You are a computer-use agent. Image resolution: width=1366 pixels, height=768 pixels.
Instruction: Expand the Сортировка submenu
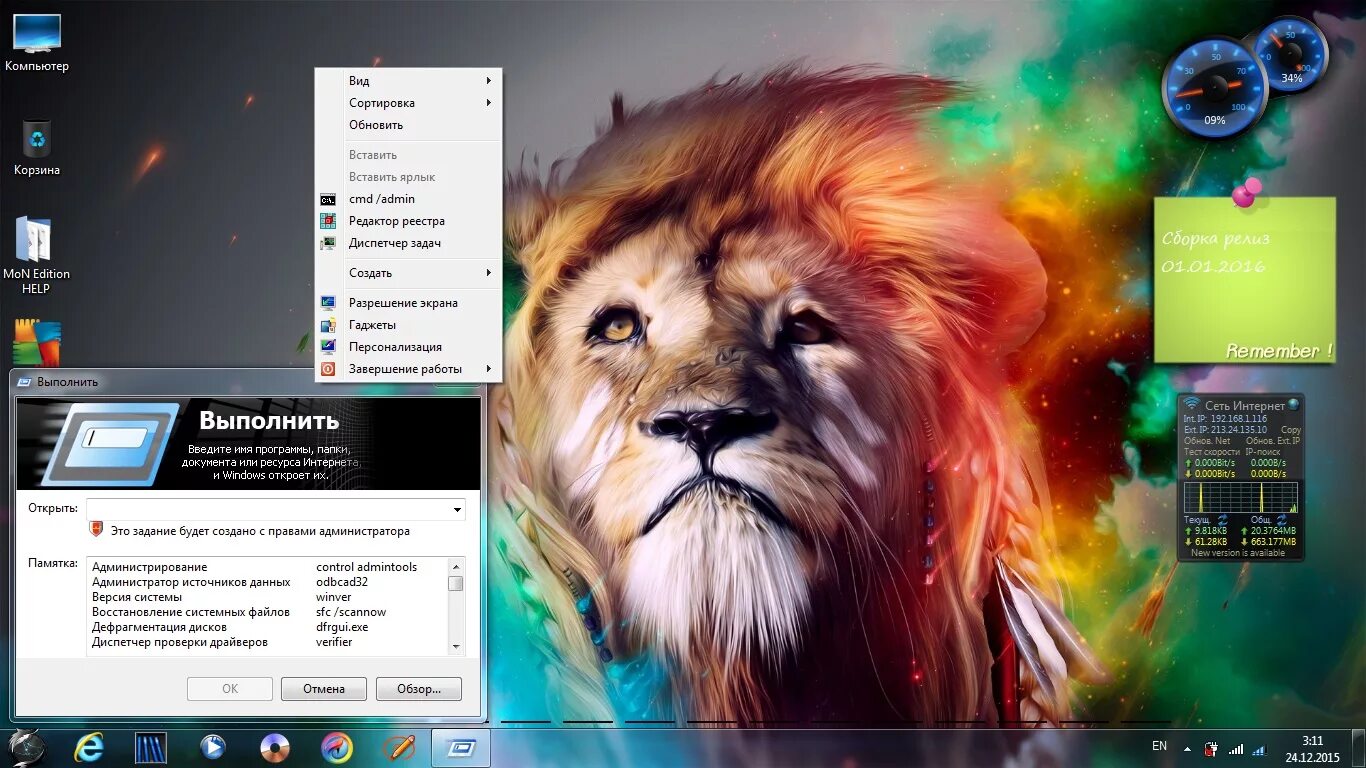pos(408,103)
